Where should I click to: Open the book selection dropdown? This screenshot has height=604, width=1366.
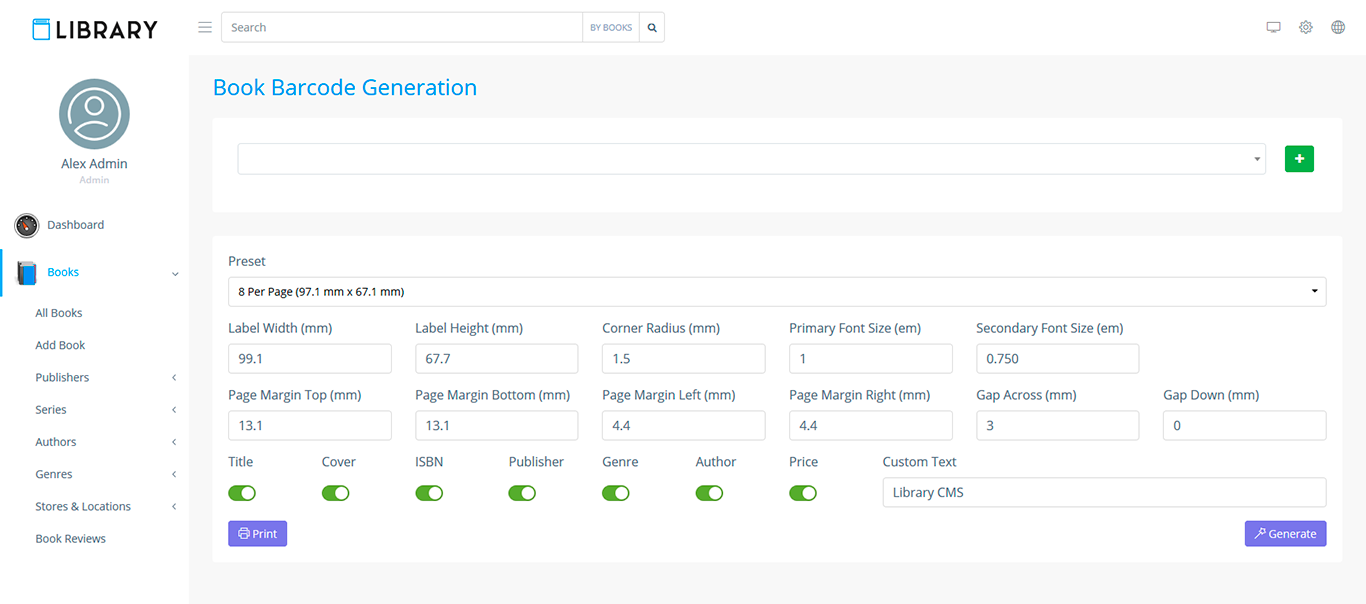(x=750, y=159)
